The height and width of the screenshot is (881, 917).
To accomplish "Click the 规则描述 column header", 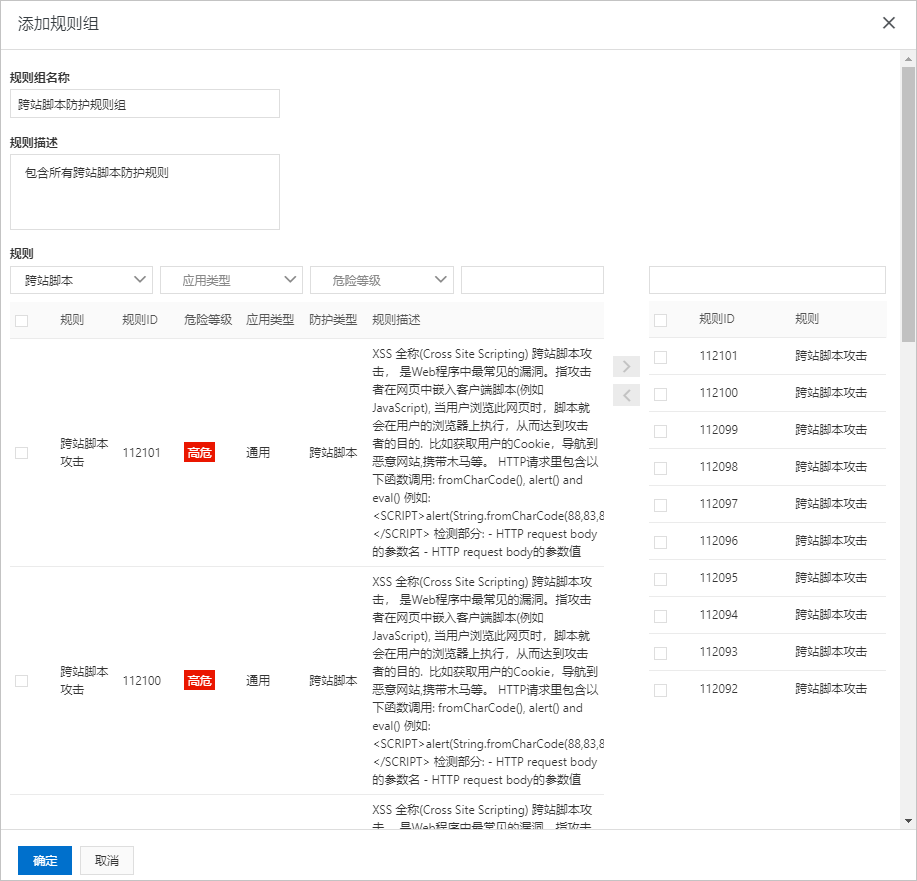I will pyautogui.click(x=397, y=319).
